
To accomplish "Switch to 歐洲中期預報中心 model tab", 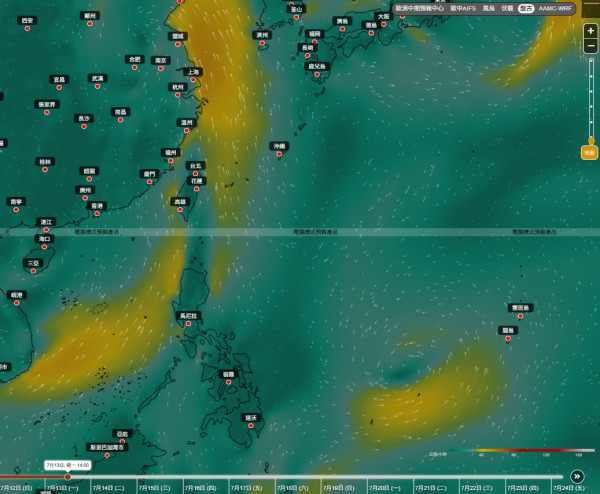I will (420, 8).
